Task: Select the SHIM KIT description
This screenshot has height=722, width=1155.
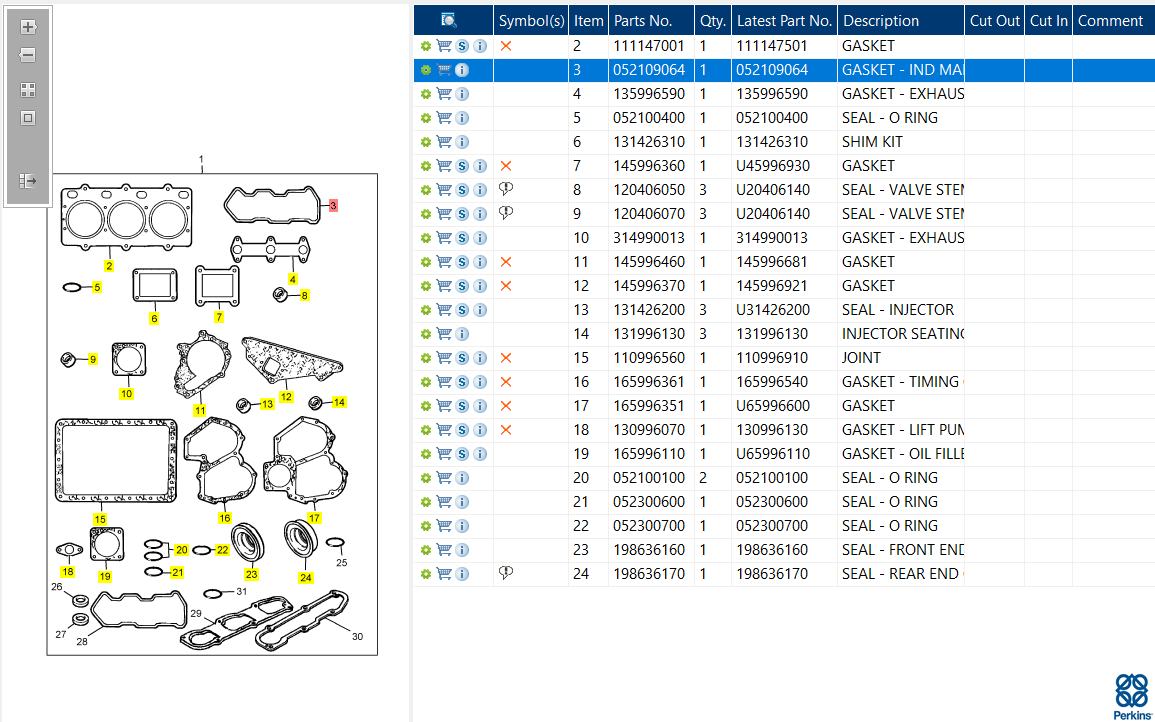Action: pos(872,142)
